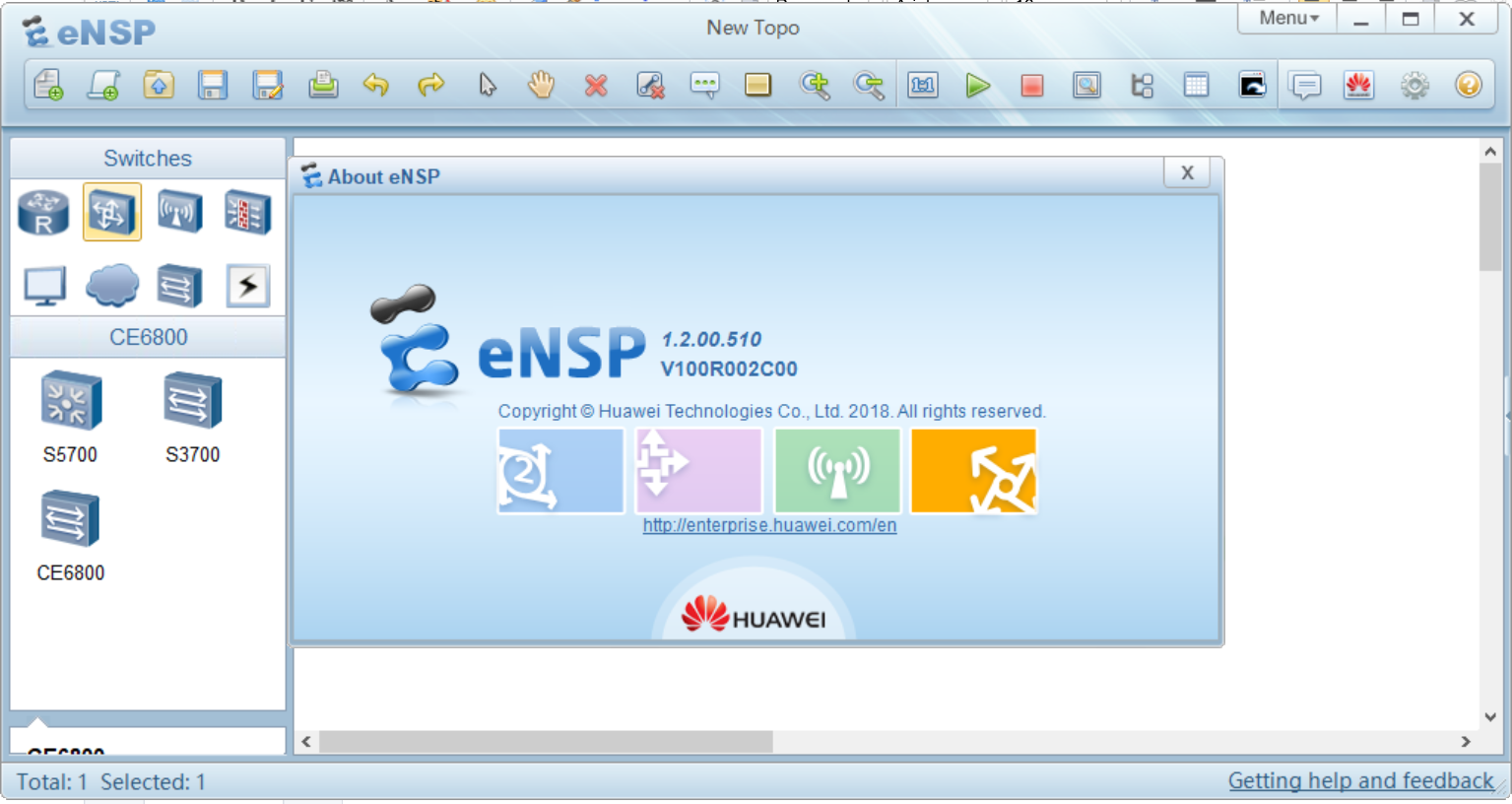Select the custom device category icon
1512x804 pixels.
[179, 286]
